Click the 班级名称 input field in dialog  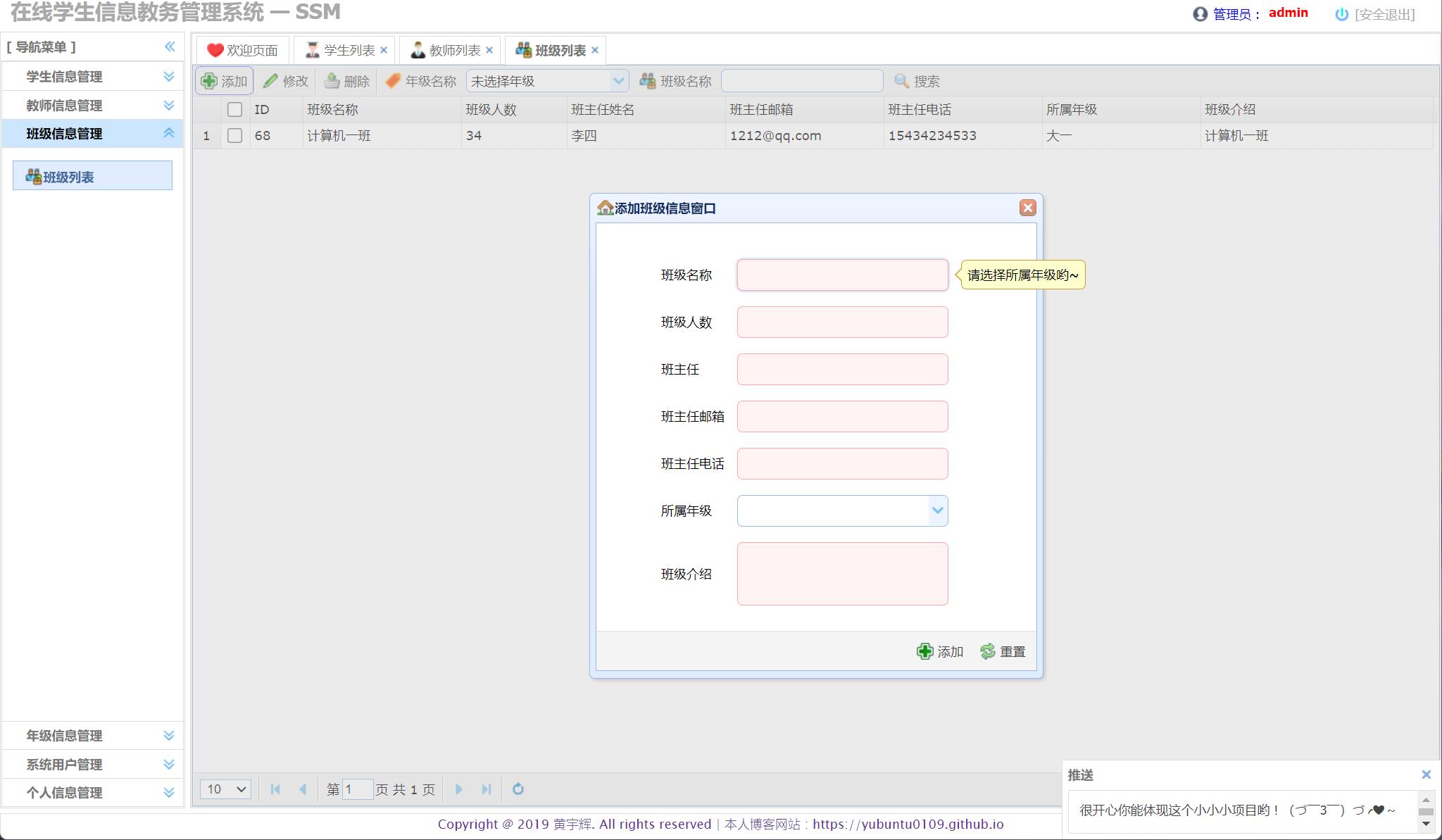point(841,275)
